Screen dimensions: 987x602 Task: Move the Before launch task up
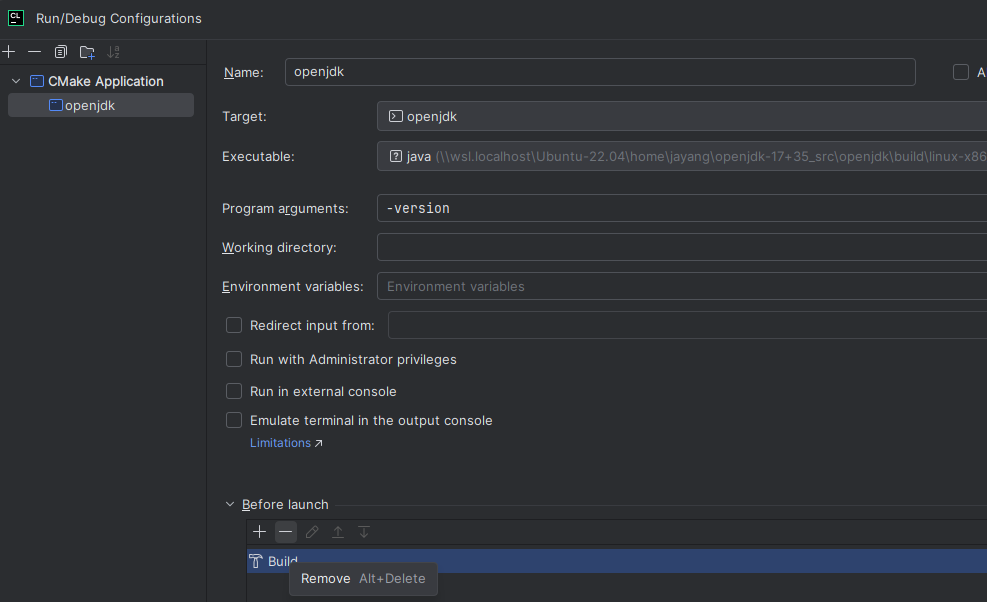click(x=338, y=532)
